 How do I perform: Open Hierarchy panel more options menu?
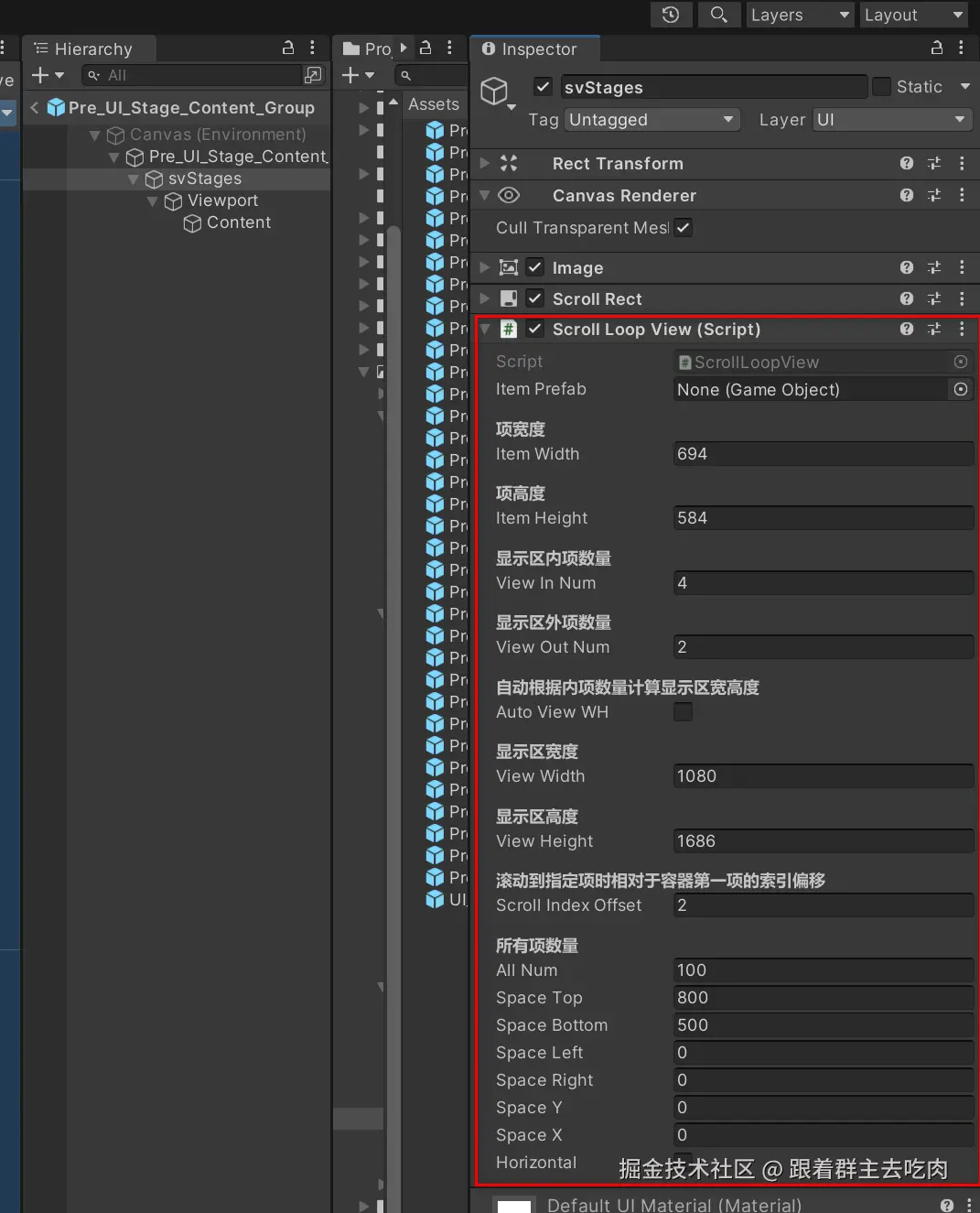(312, 48)
